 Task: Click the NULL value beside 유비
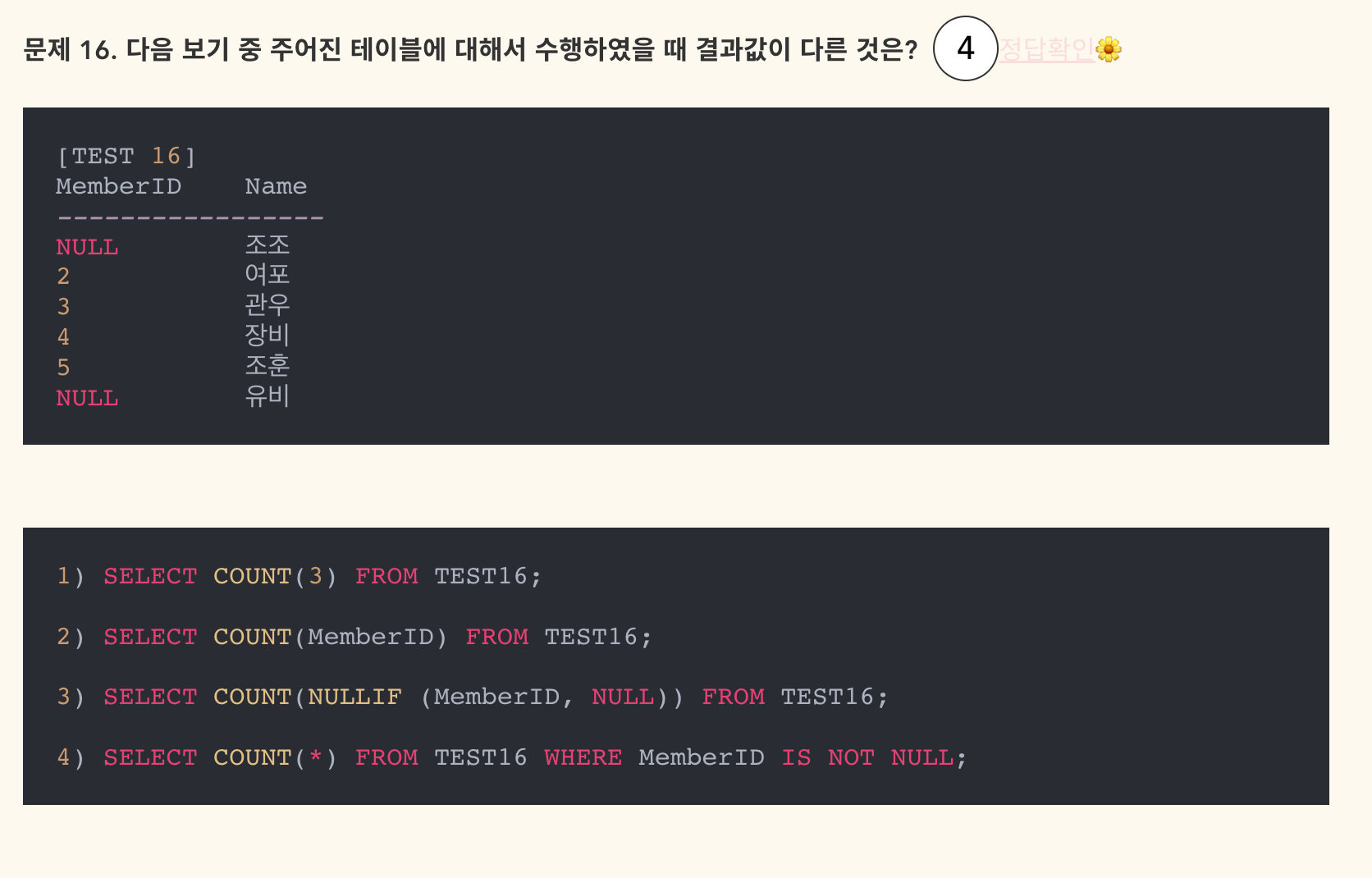87,398
